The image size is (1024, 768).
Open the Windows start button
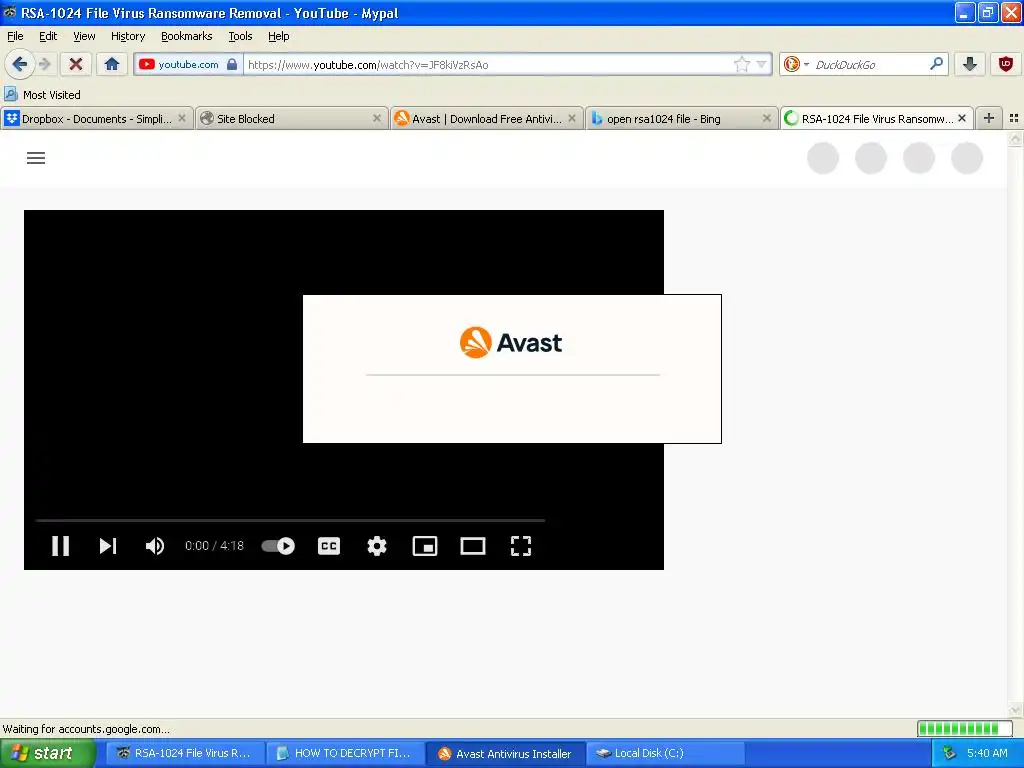[46, 753]
